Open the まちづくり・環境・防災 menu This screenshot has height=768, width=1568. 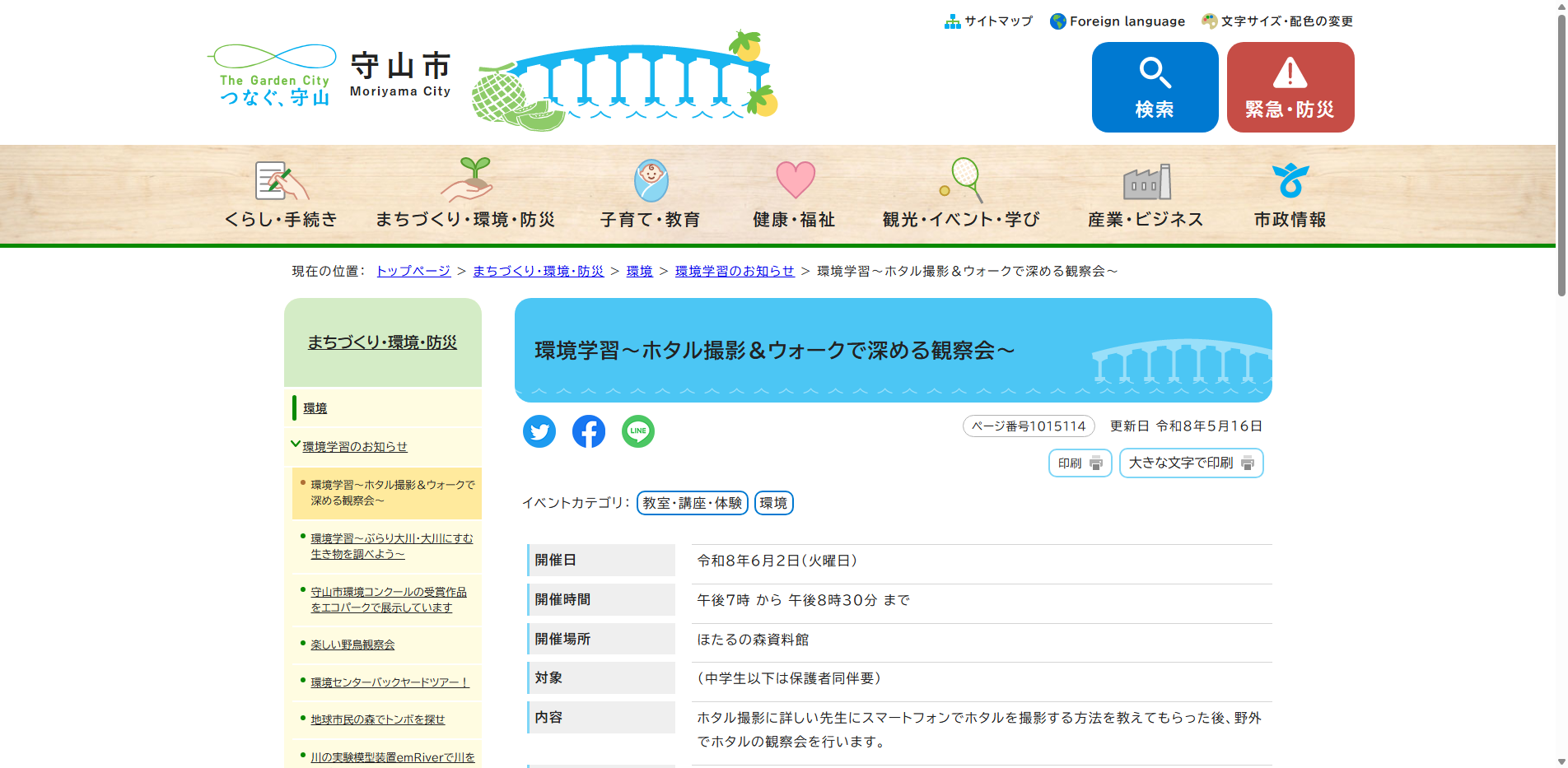click(465, 219)
